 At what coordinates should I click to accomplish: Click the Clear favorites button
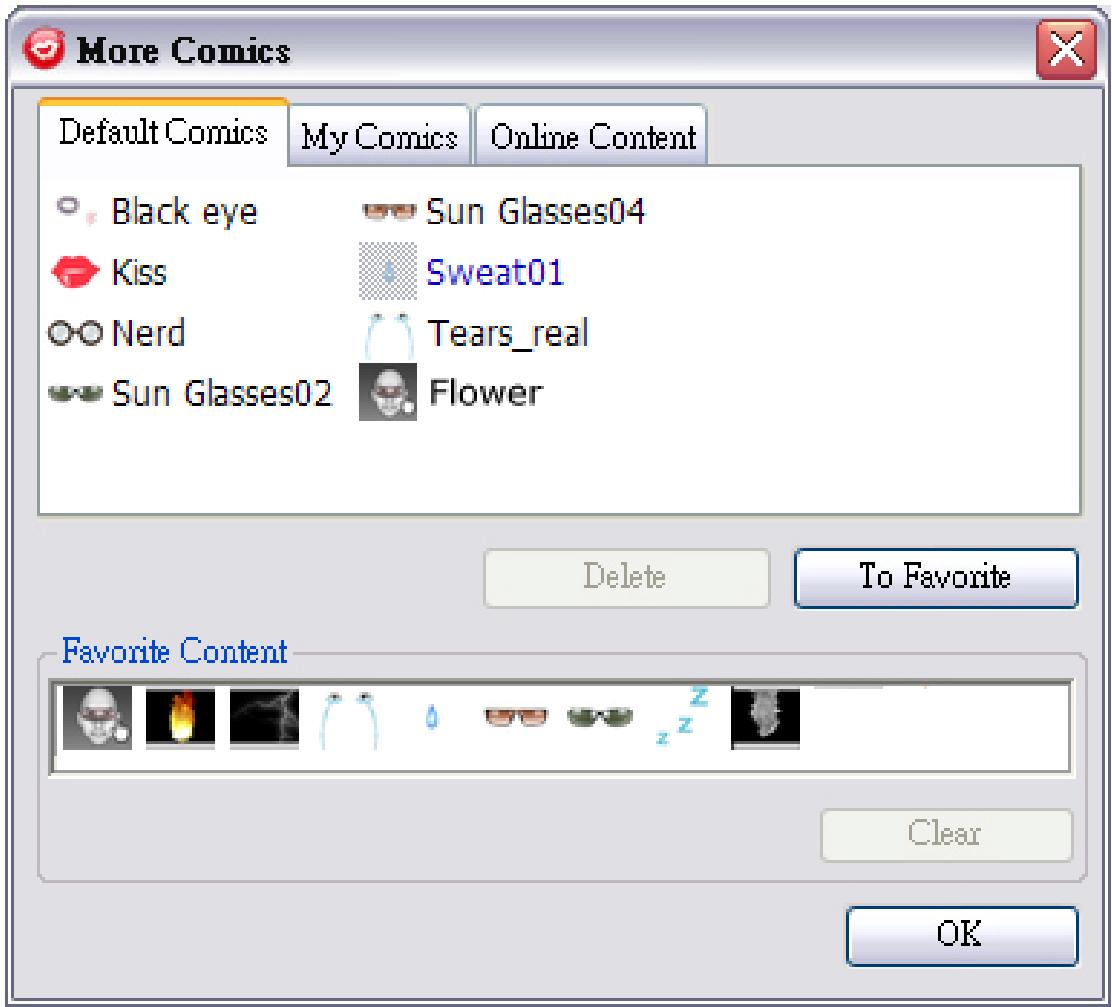point(946,834)
